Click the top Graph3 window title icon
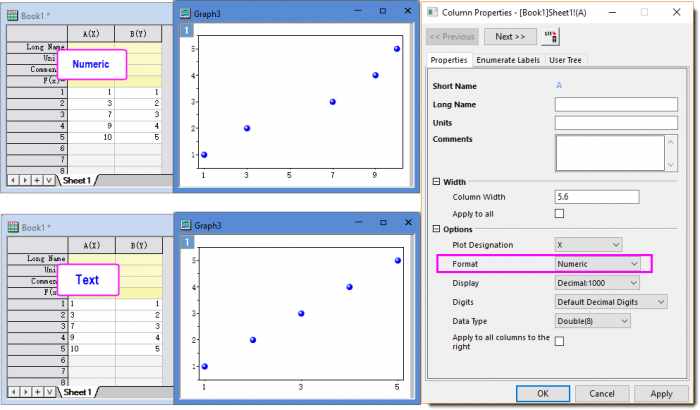The width and height of the screenshot is (700, 410). (x=185, y=12)
